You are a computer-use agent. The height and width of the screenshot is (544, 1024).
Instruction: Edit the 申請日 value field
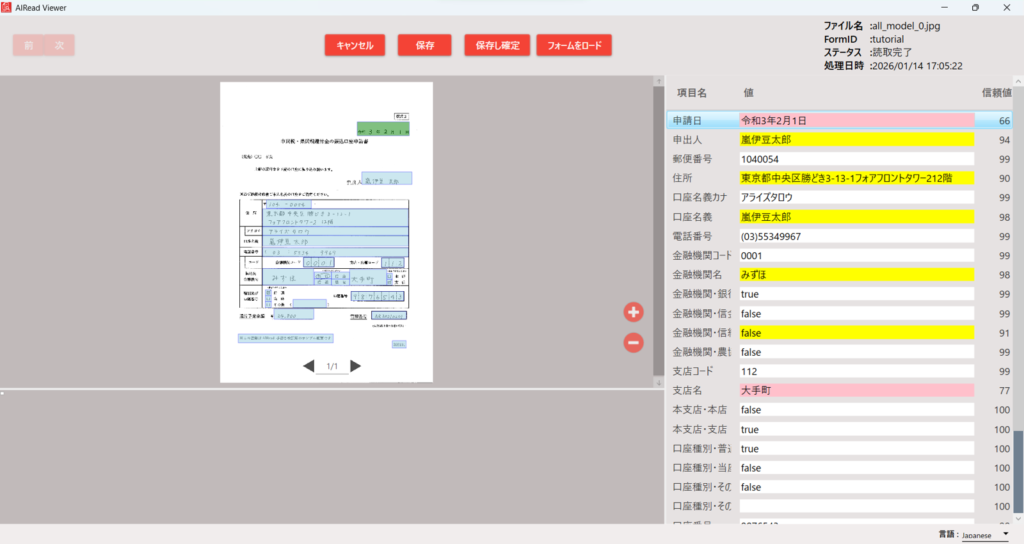[x=856, y=121]
